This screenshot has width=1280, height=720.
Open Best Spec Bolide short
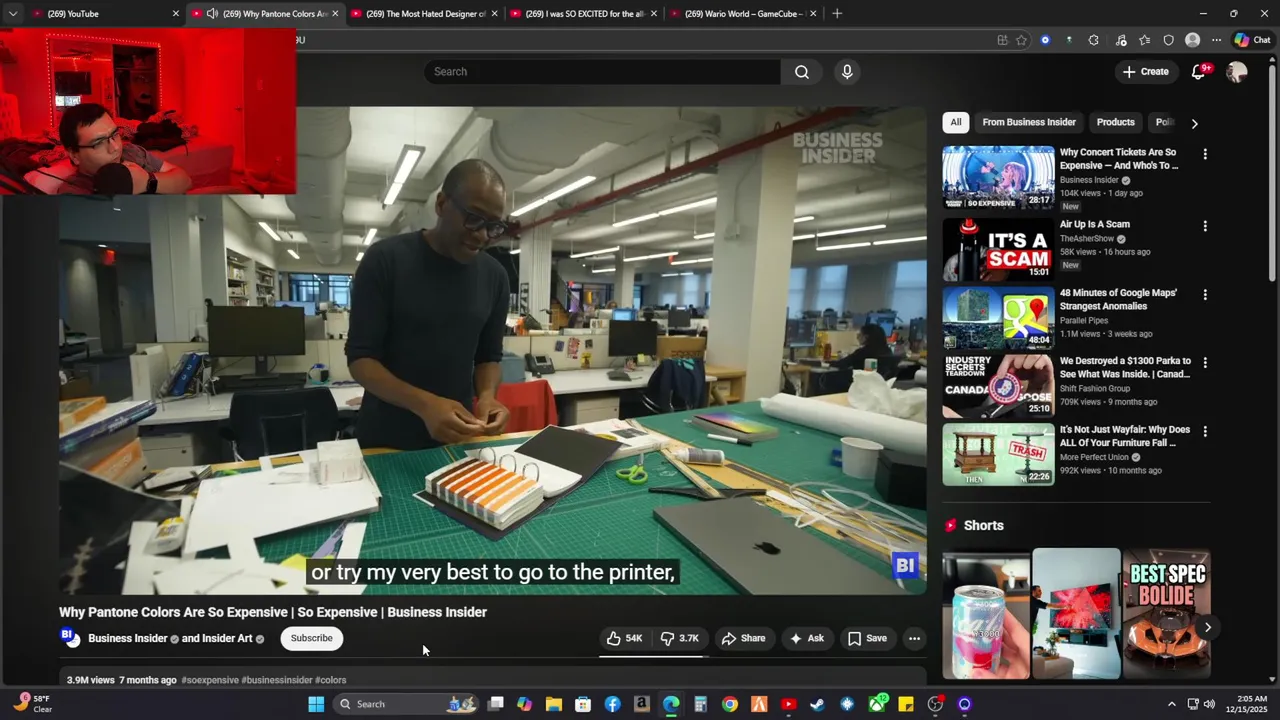pyautogui.click(x=1167, y=614)
